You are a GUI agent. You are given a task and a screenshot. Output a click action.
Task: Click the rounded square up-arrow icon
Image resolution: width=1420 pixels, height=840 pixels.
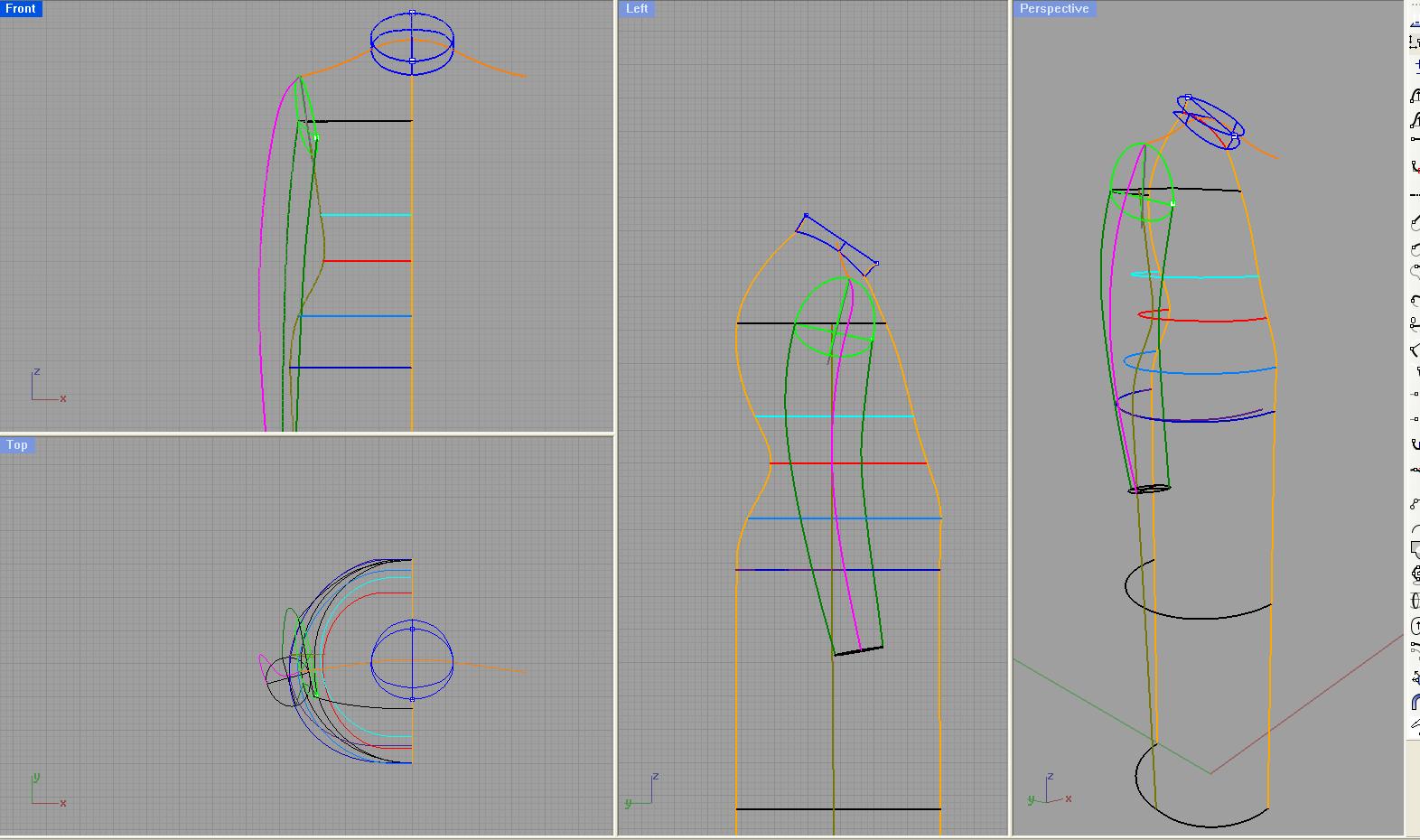click(x=1415, y=625)
